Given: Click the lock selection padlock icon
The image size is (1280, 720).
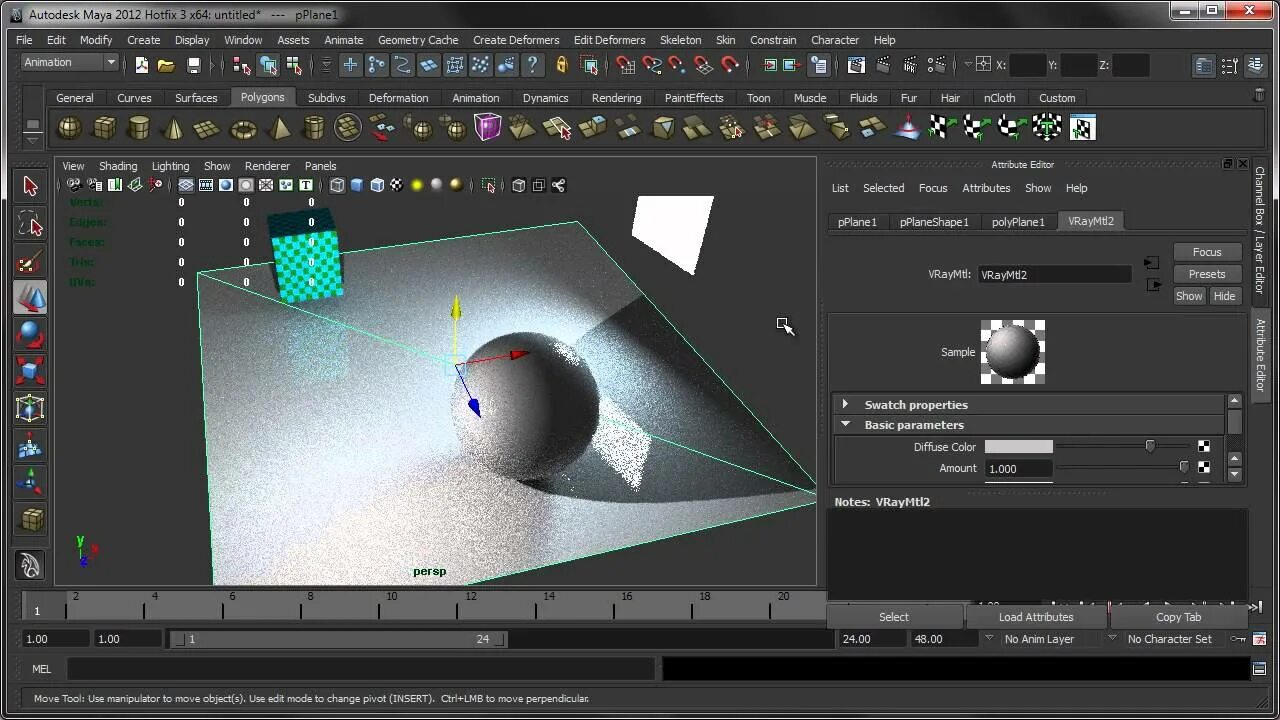Looking at the screenshot, I should click(562, 65).
